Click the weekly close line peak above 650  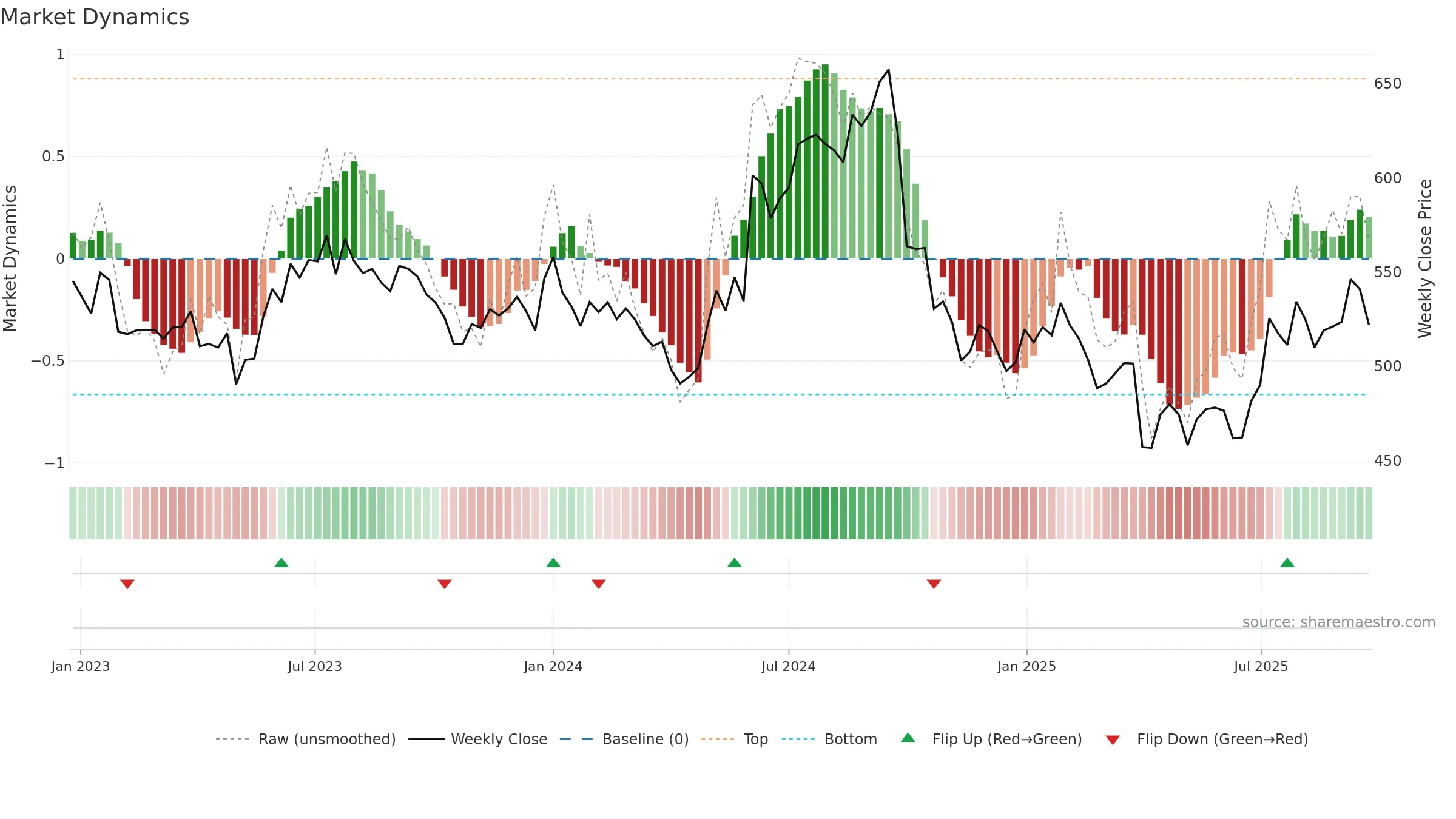[889, 70]
